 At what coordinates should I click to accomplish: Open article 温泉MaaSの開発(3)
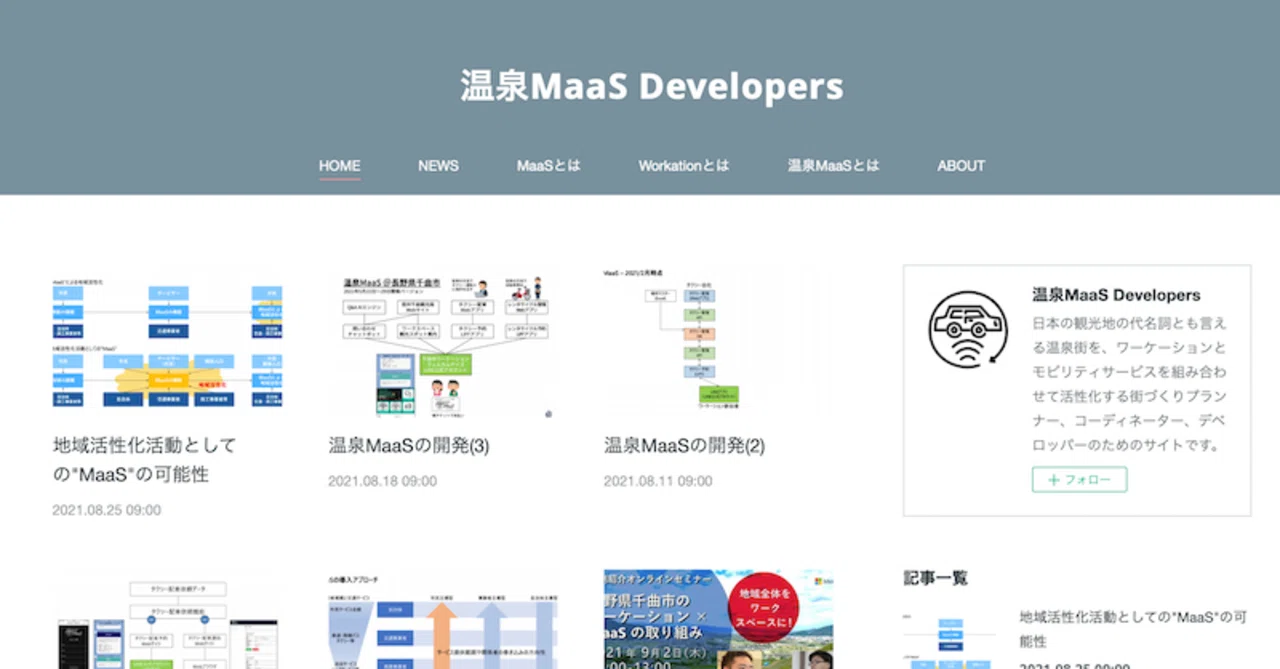point(409,445)
